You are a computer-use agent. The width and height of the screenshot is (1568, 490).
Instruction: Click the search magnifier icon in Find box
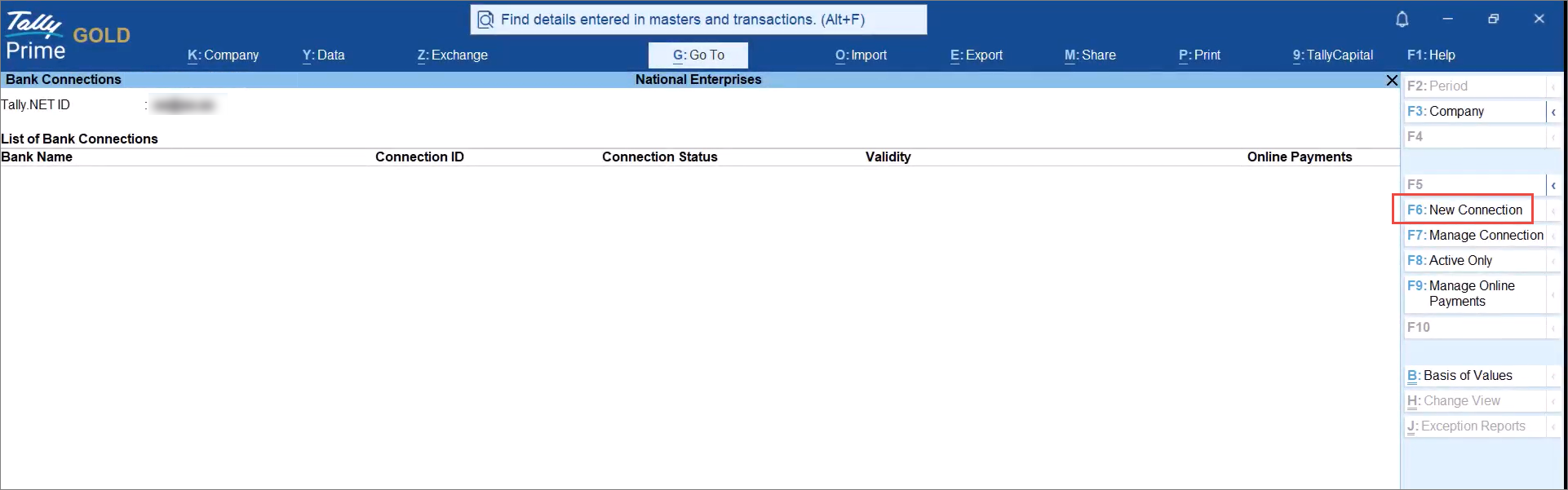(x=485, y=20)
